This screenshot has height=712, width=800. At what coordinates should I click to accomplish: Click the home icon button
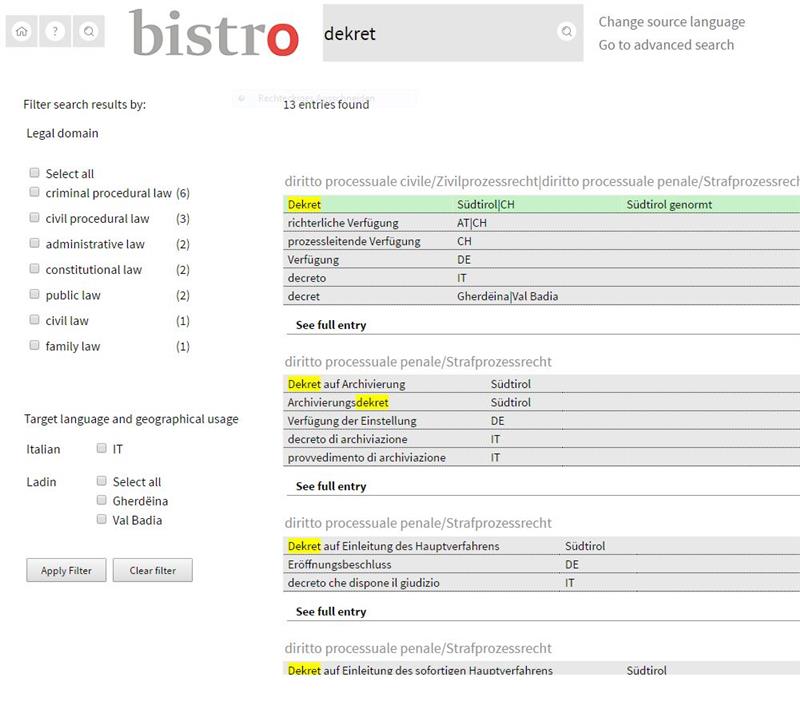23,32
